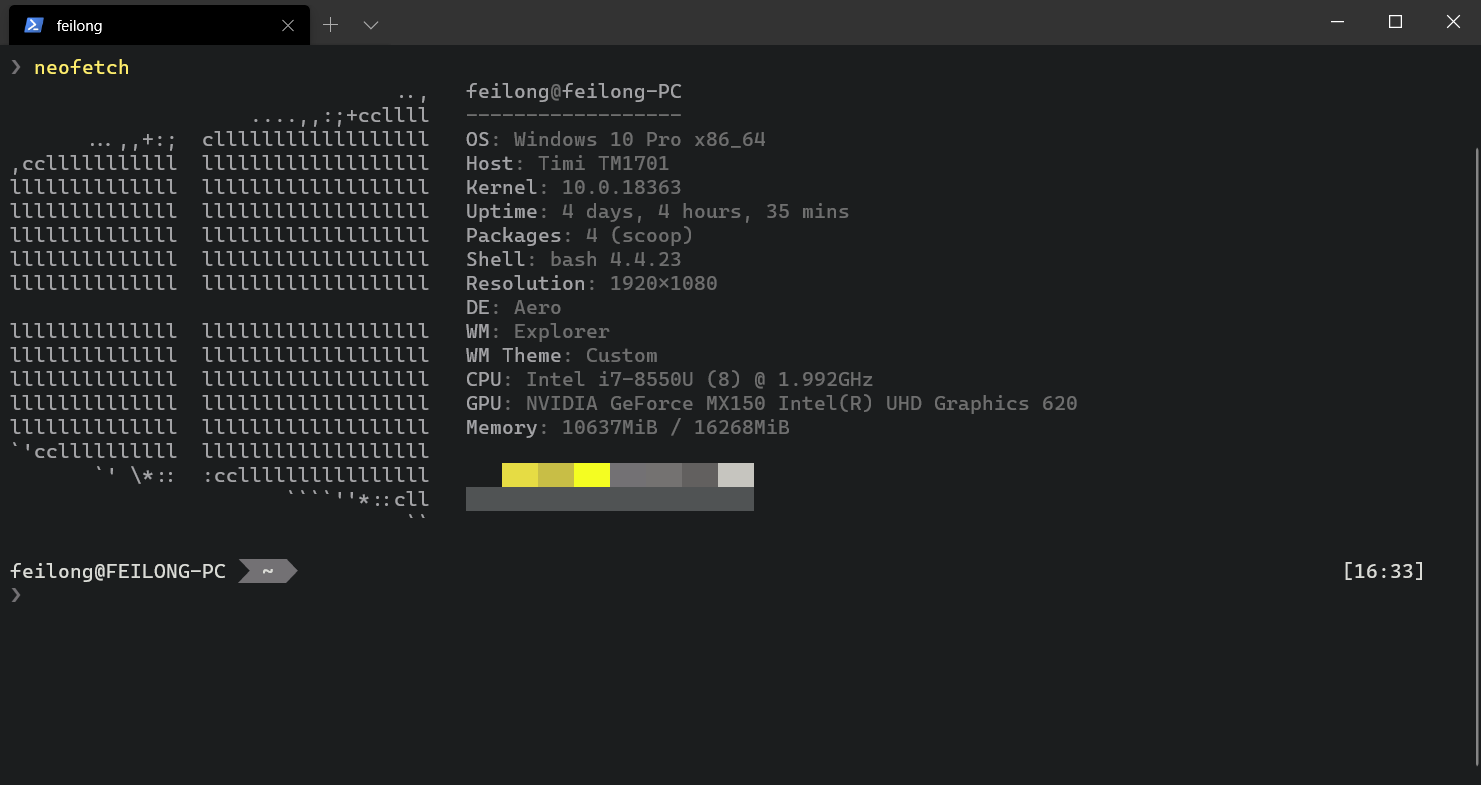Click the WM: Explorer line
This screenshot has height=785, width=1481.
pyautogui.click(x=538, y=332)
